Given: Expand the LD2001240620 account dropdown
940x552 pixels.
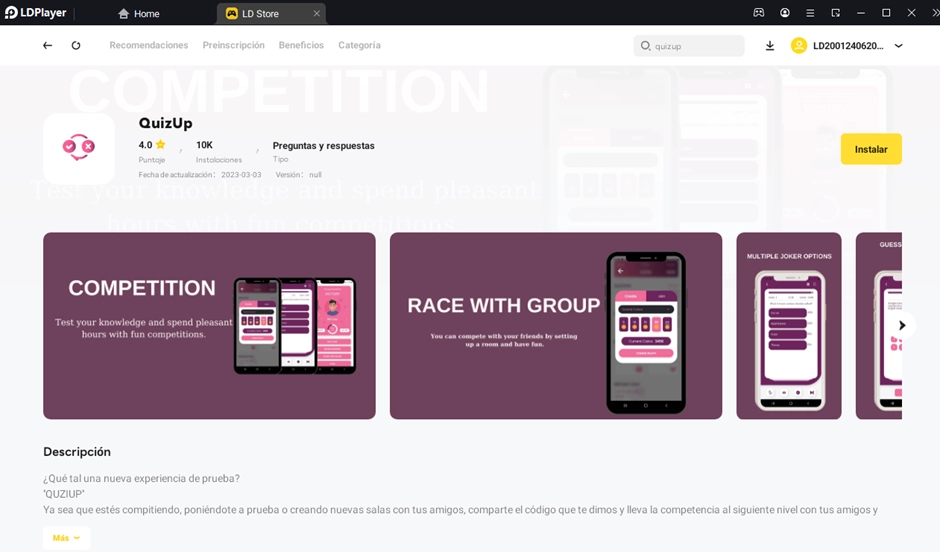Looking at the screenshot, I should coord(899,46).
